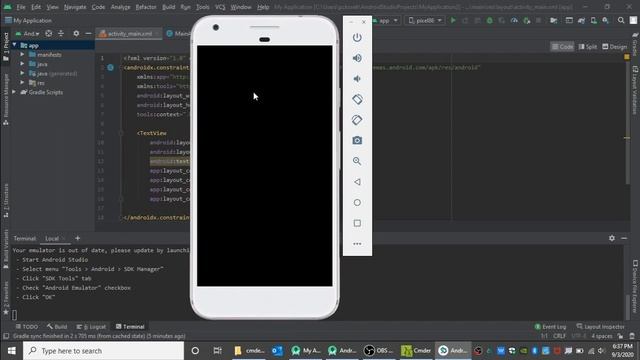Open the Layout Inspector
The image size is (640, 360).
point(600,327)
